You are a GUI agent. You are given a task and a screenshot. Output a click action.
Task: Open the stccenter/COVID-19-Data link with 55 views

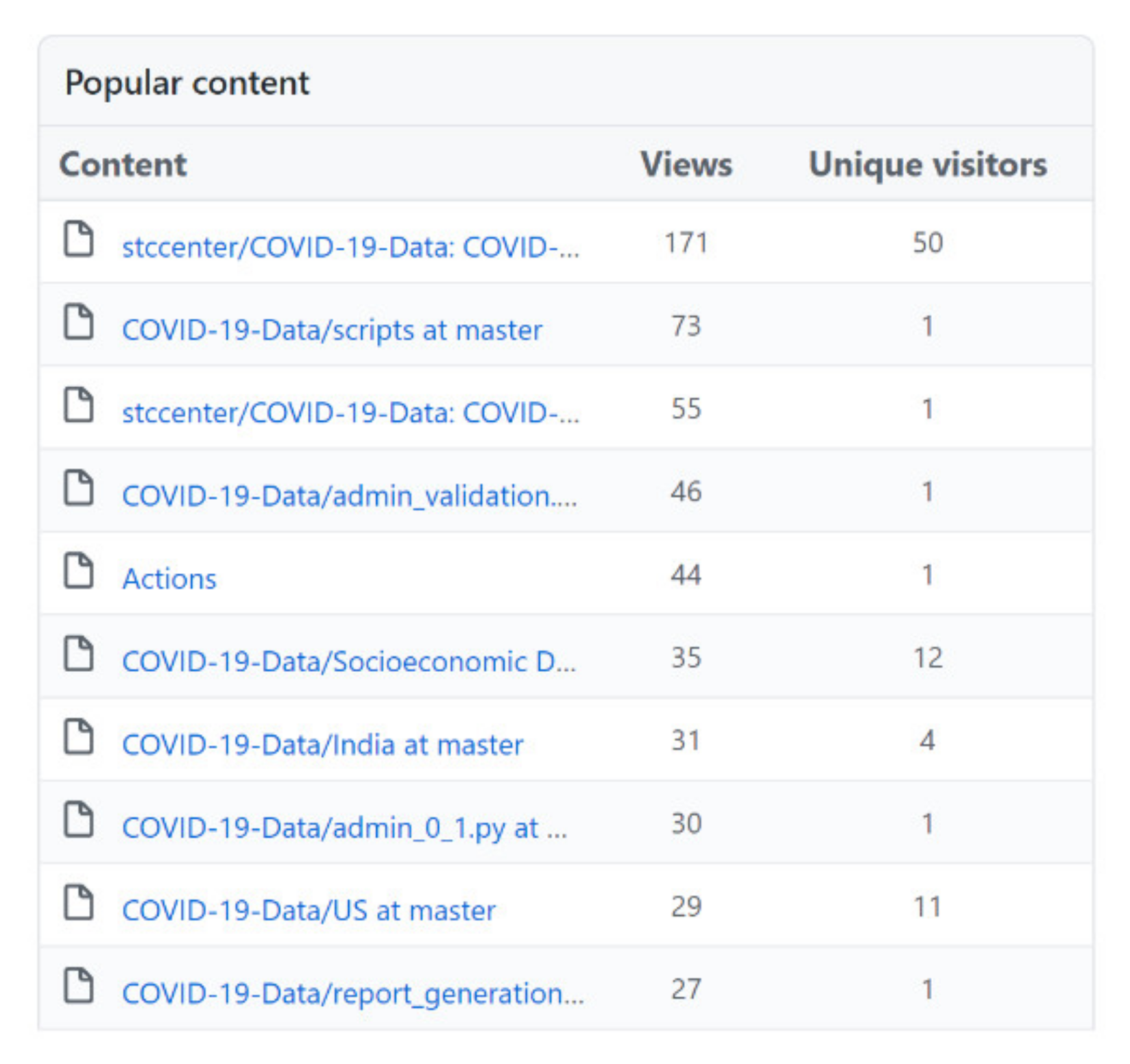tap(350, 413)
